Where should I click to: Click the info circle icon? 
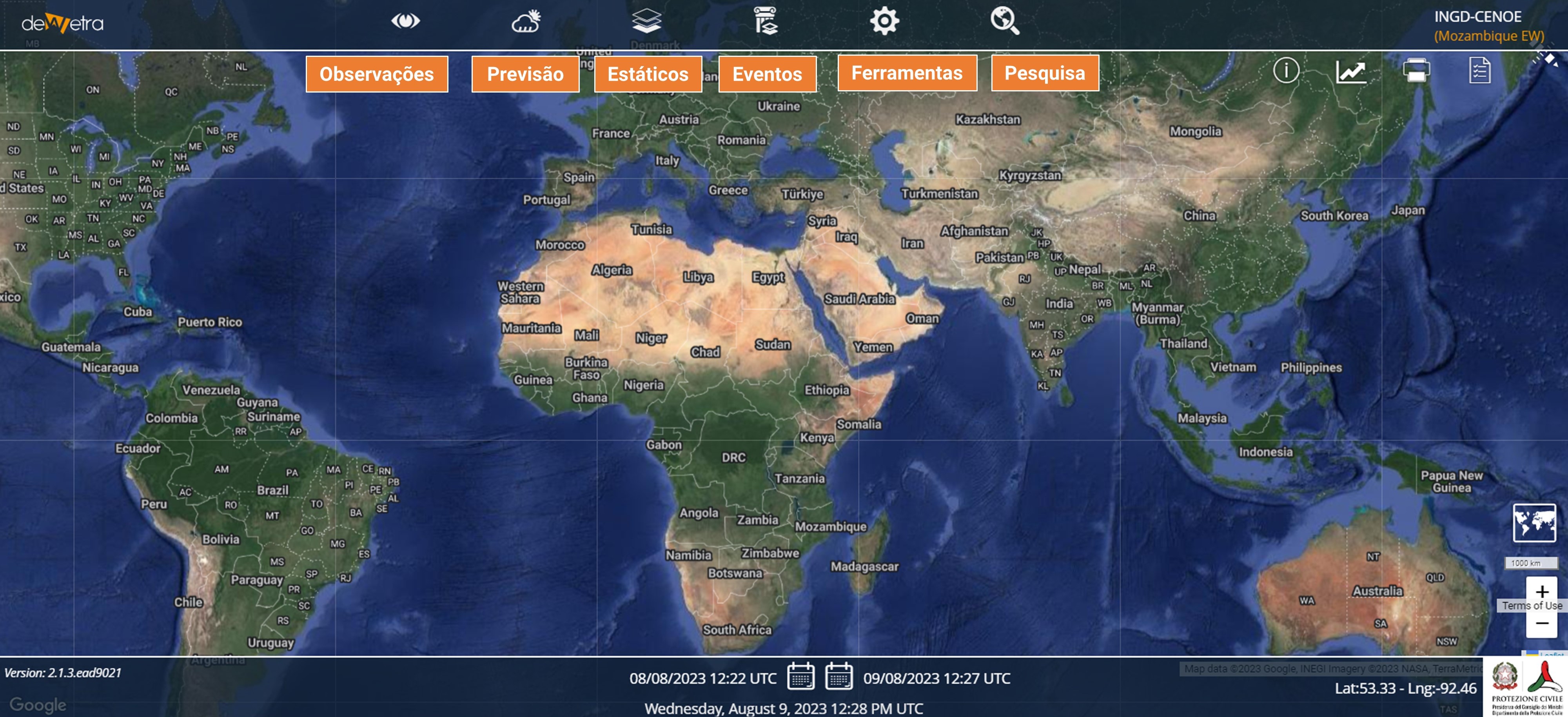pos(1286,71)
